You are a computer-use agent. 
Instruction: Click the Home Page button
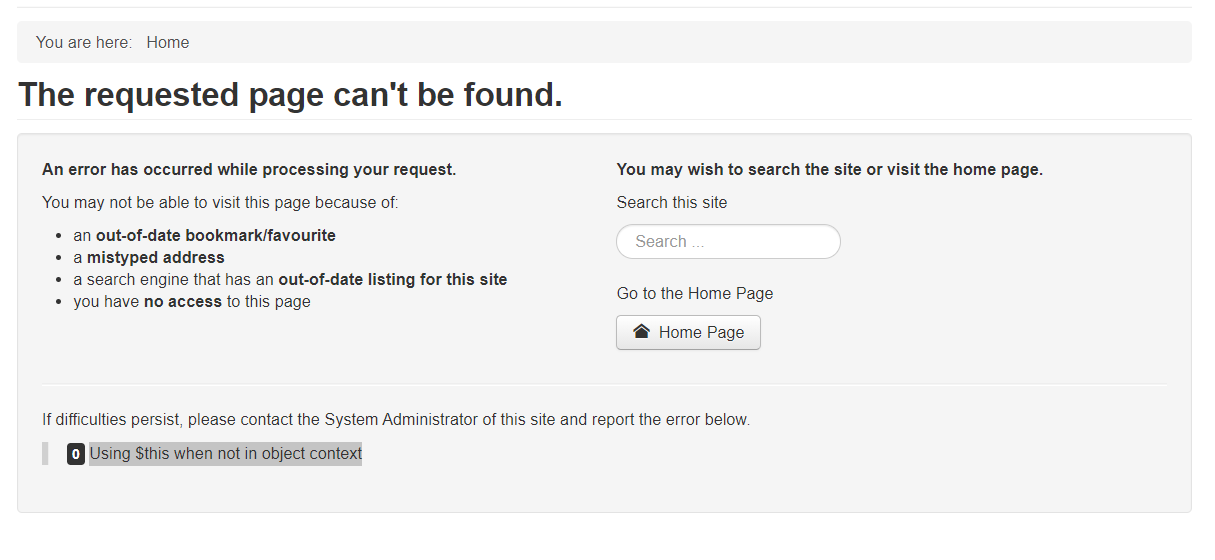point(688,333)
